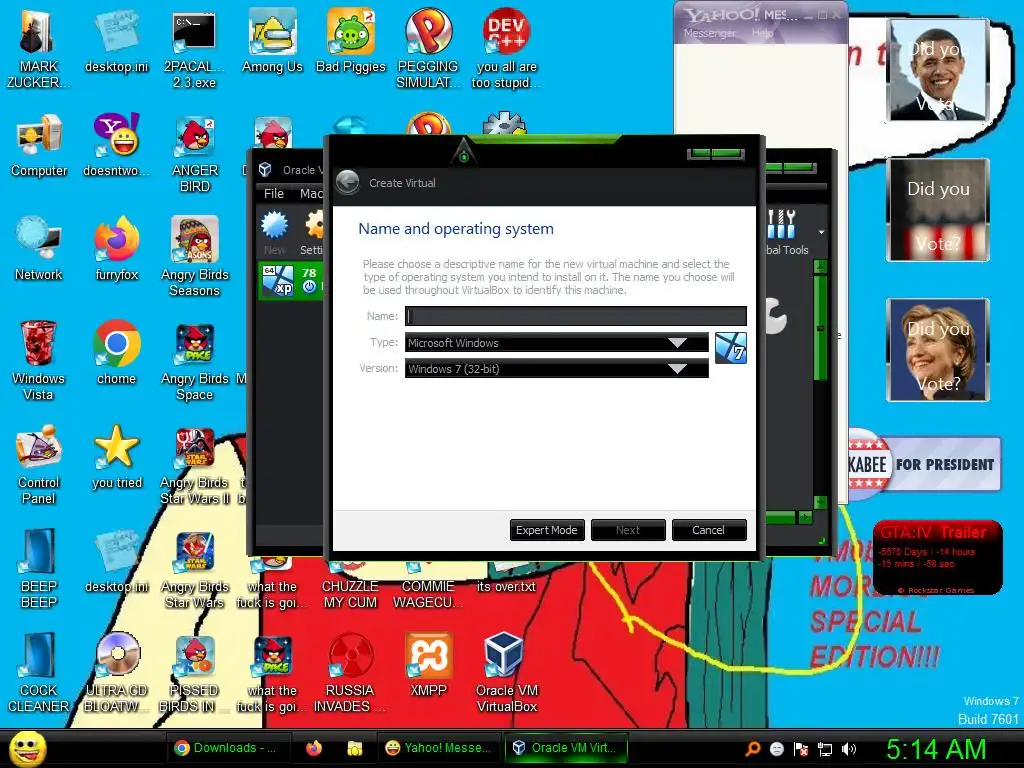
Task: Switch to Yahoo! Messenger taskbar button
Action: [438, 748]
